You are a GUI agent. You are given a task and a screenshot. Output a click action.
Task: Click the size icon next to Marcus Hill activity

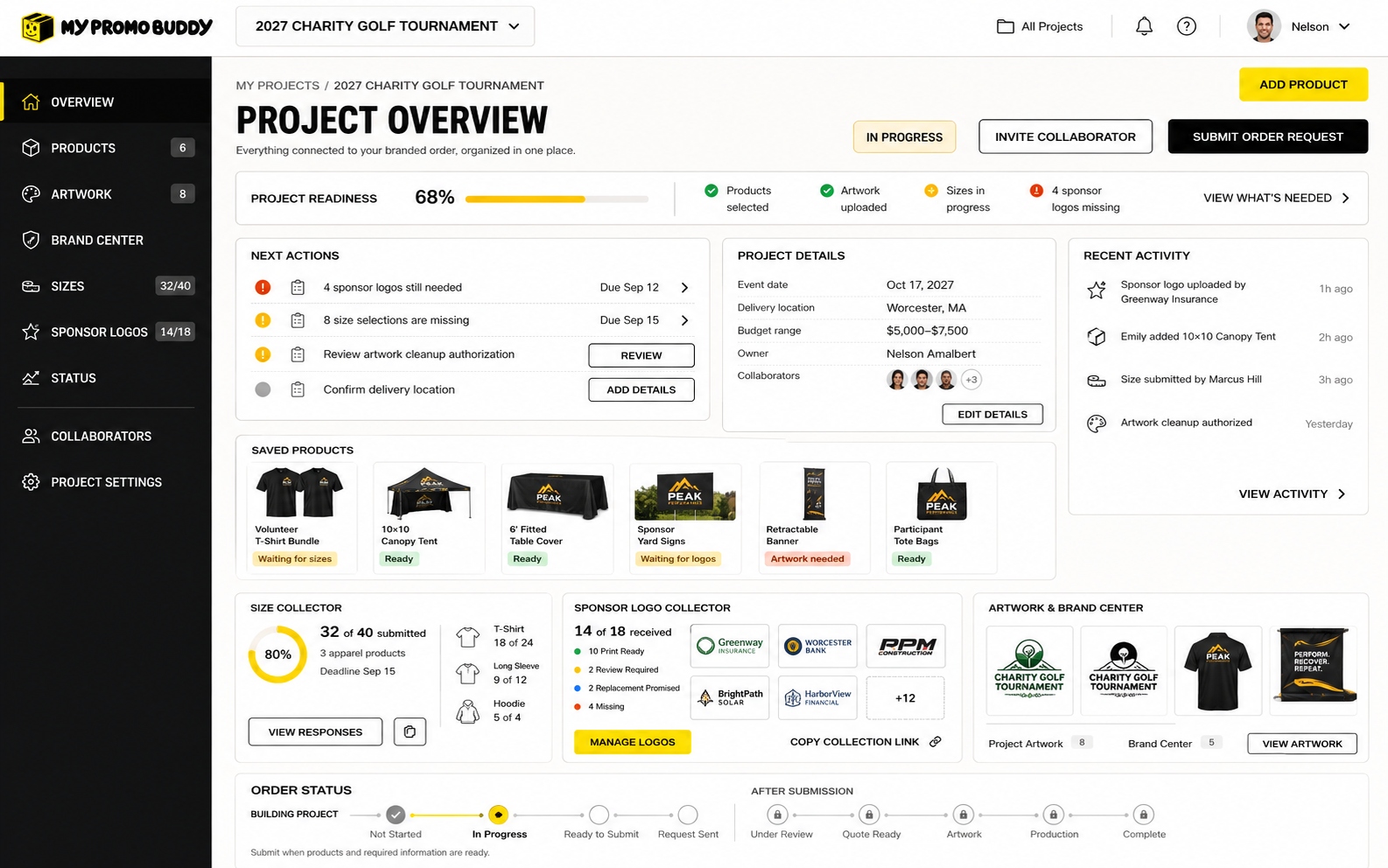click(1097, 380)
